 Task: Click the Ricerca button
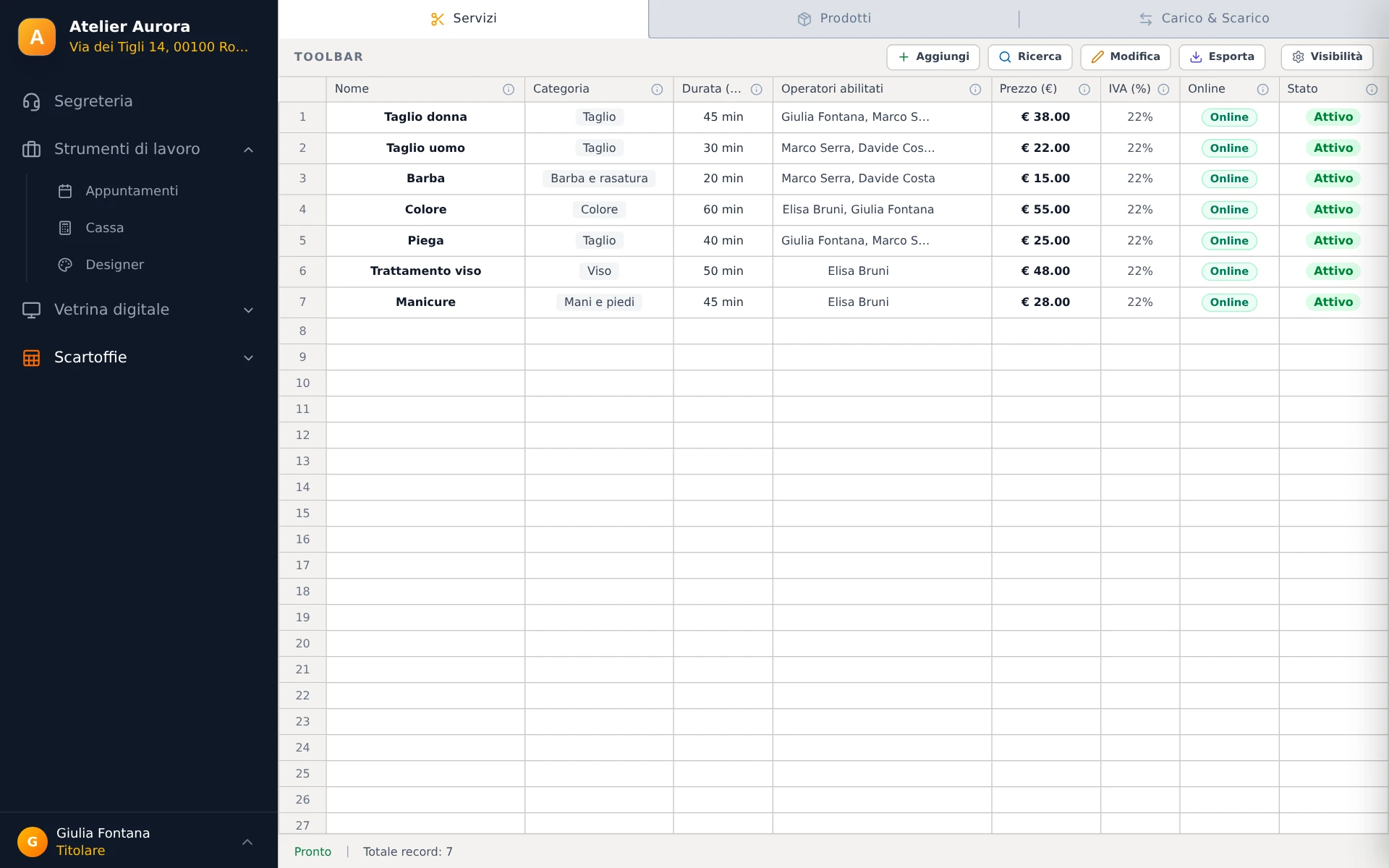pyautogui.click(x=1030, y=57)
